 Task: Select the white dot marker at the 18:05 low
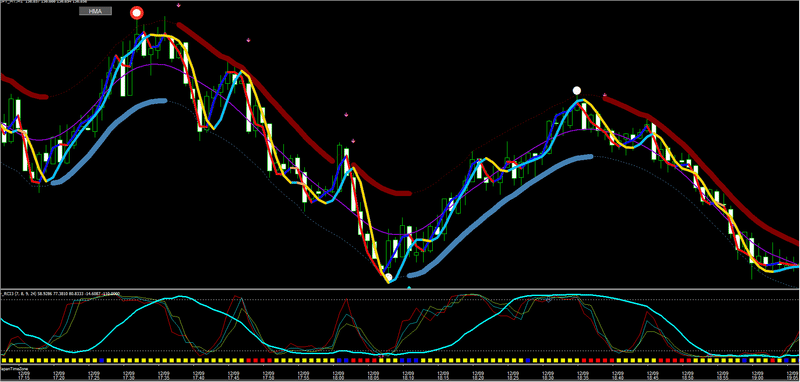389,277
